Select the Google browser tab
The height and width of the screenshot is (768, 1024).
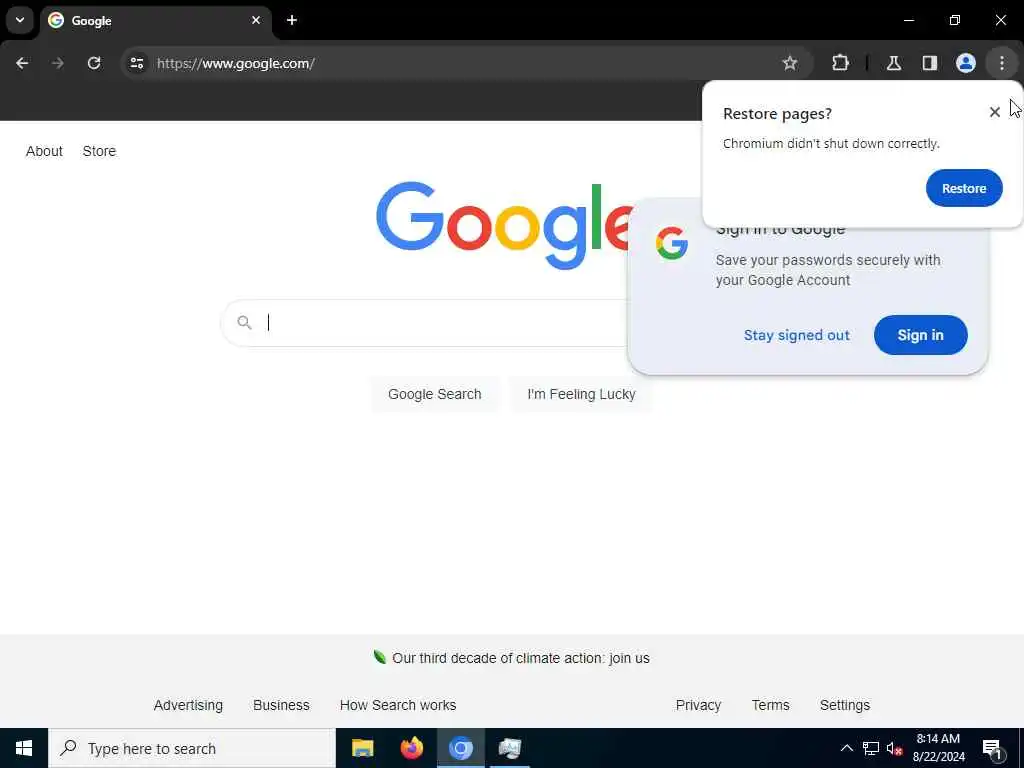155,21
